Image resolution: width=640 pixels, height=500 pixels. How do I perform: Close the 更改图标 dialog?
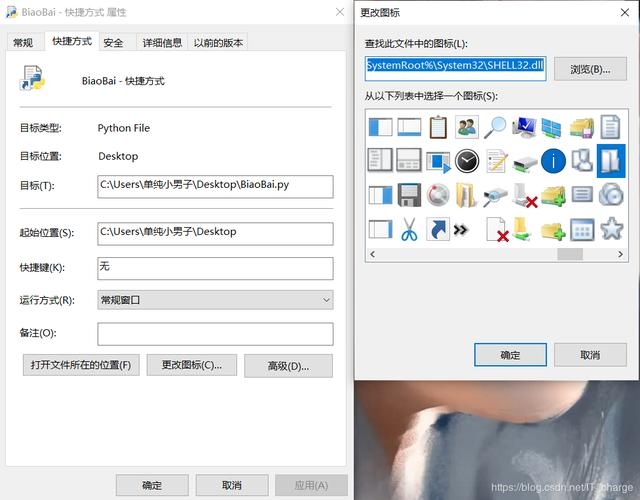pyautogui.click(x=624, y=13)
